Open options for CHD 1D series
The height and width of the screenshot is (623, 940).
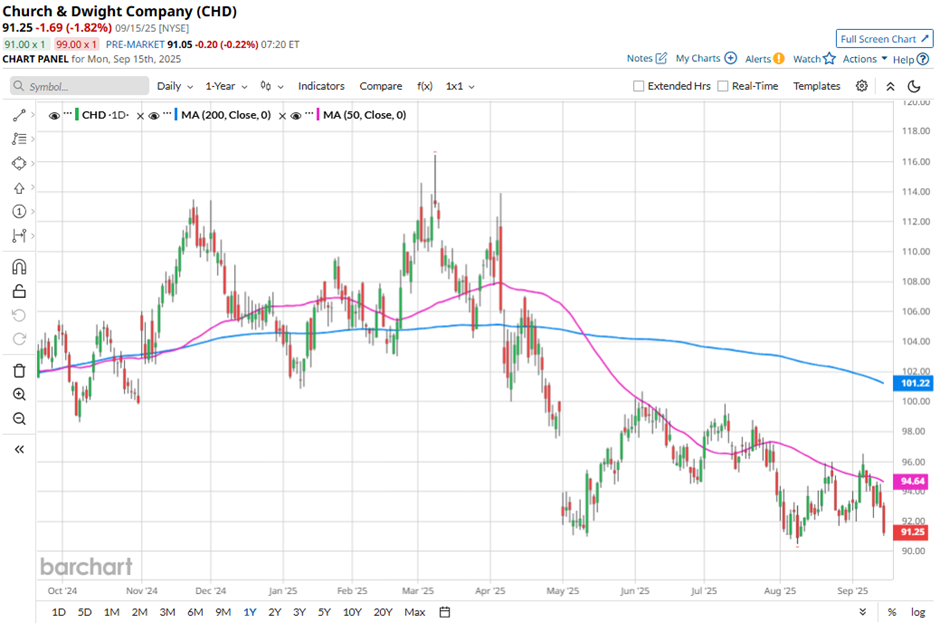tap(68, 114)
